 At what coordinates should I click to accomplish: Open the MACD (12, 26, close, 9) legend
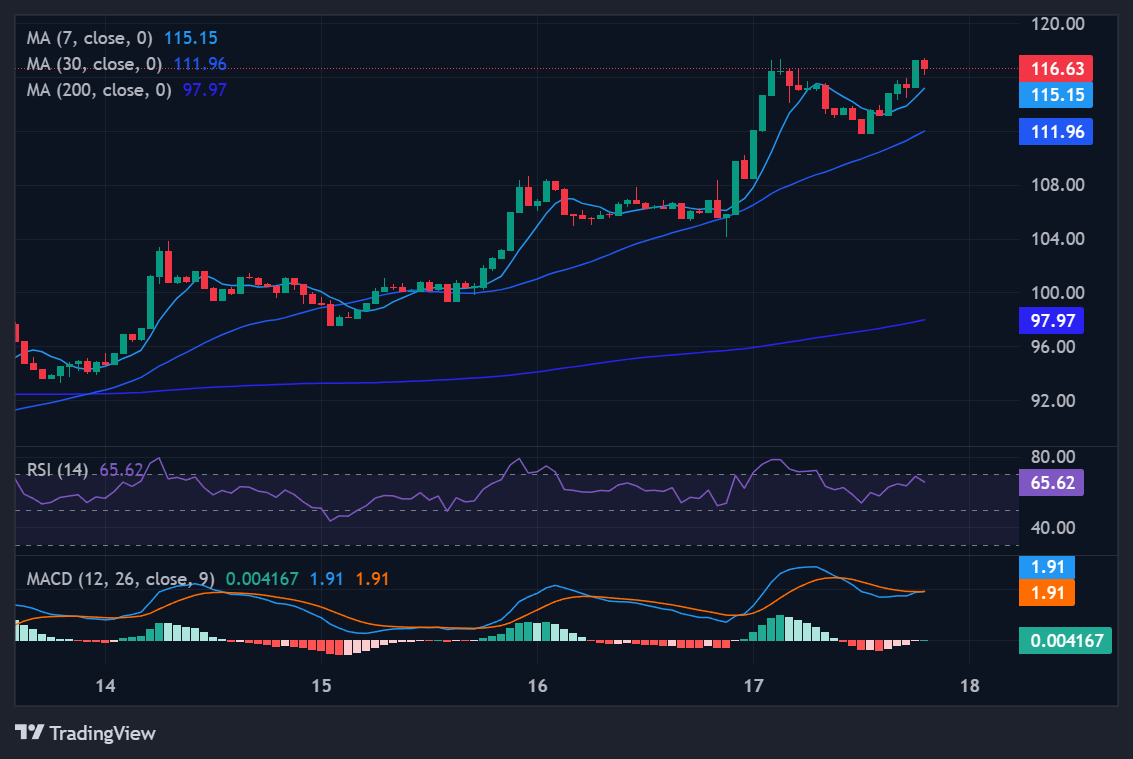[121, 578]
